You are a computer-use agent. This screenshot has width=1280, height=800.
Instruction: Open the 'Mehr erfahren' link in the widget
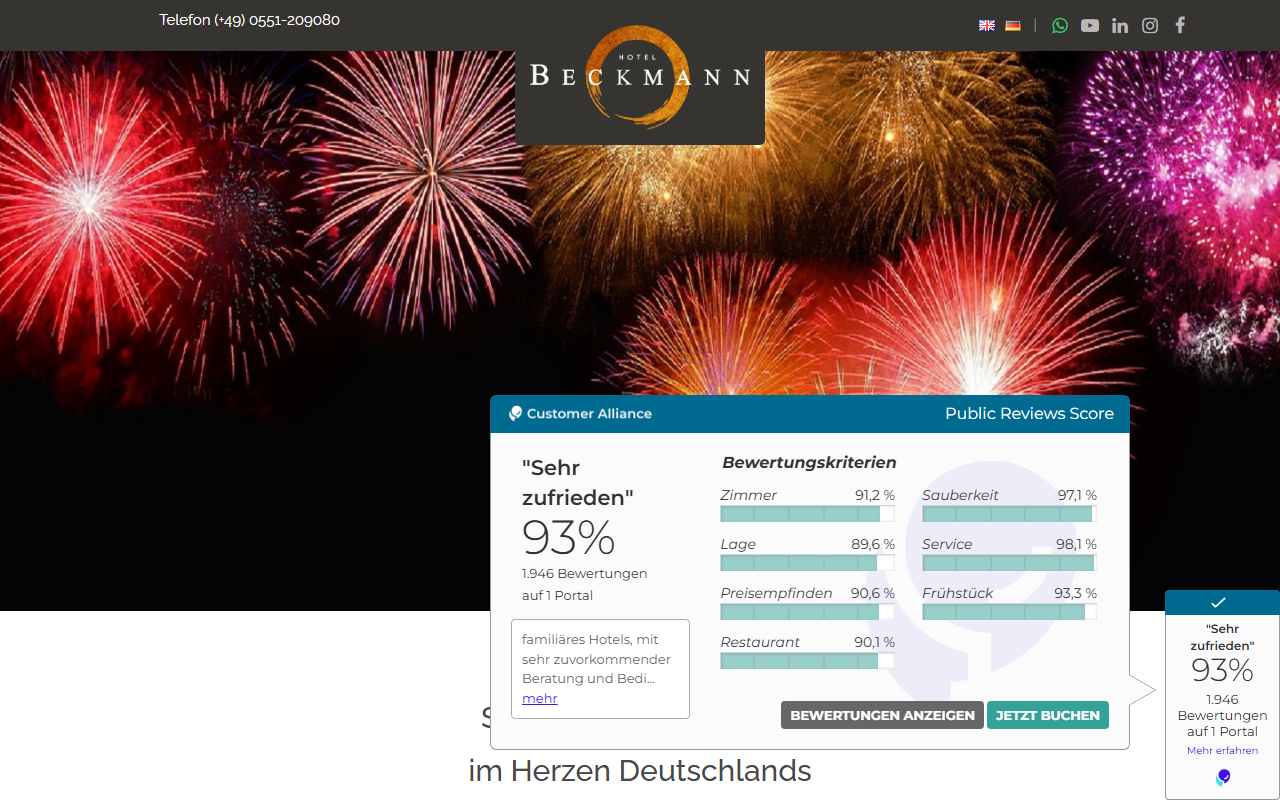pyautogui.click(x=1222, y=750)
